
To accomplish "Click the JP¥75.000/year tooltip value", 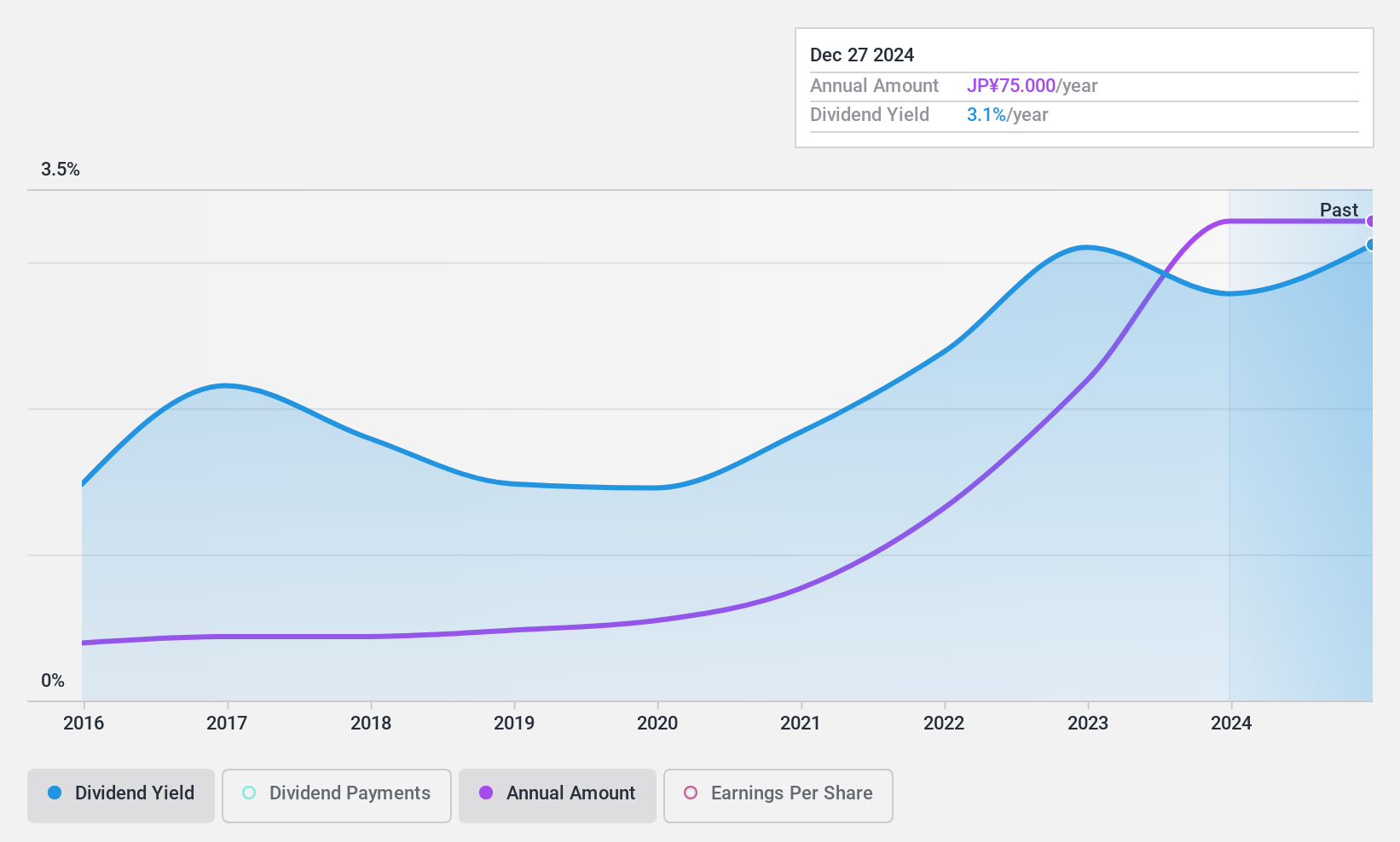I will pos(1032,86).
